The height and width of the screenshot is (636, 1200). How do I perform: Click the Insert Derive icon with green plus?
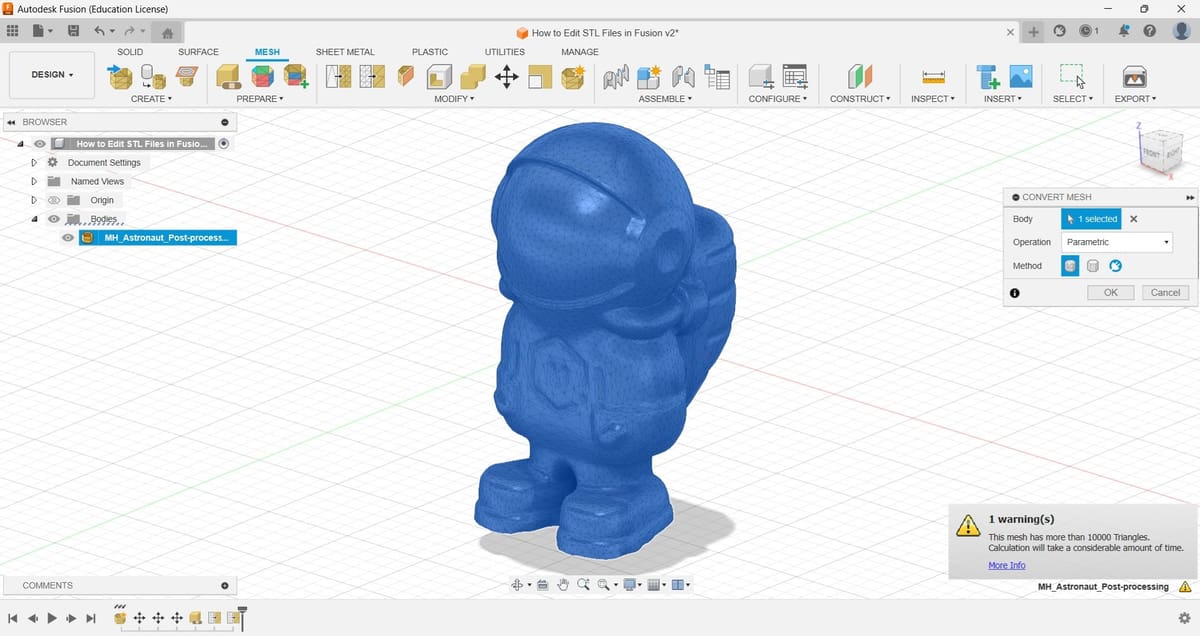click(988, 76)
